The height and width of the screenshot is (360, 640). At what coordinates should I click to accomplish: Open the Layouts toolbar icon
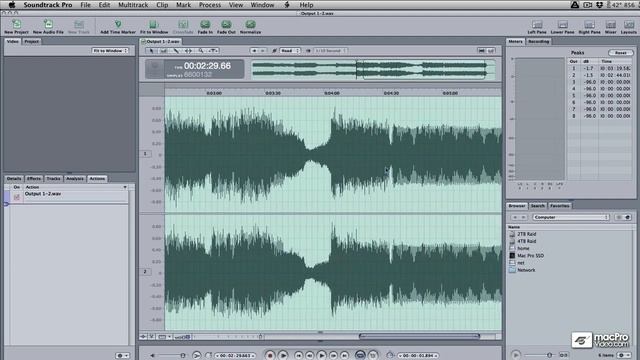point(629,24)
